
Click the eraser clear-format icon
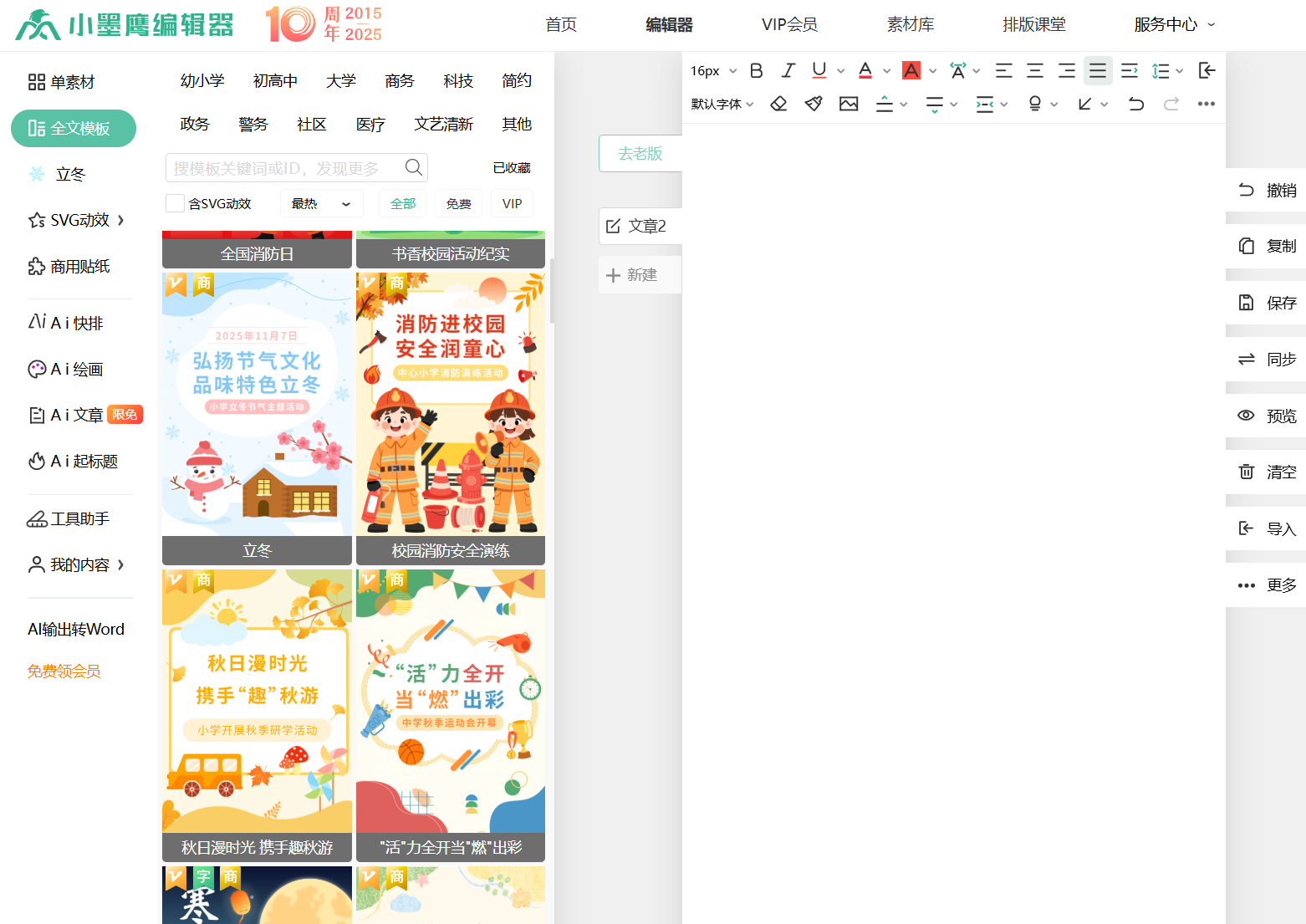778,104
